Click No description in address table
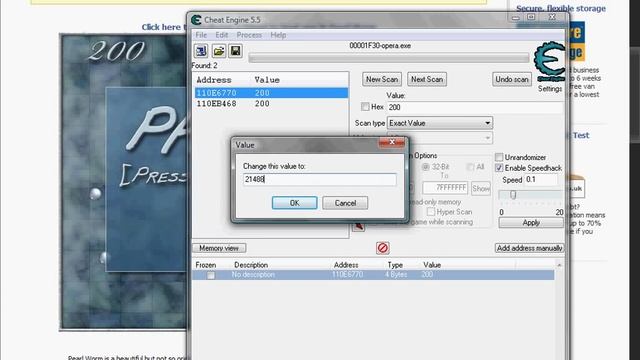 [x=253, y=275]
